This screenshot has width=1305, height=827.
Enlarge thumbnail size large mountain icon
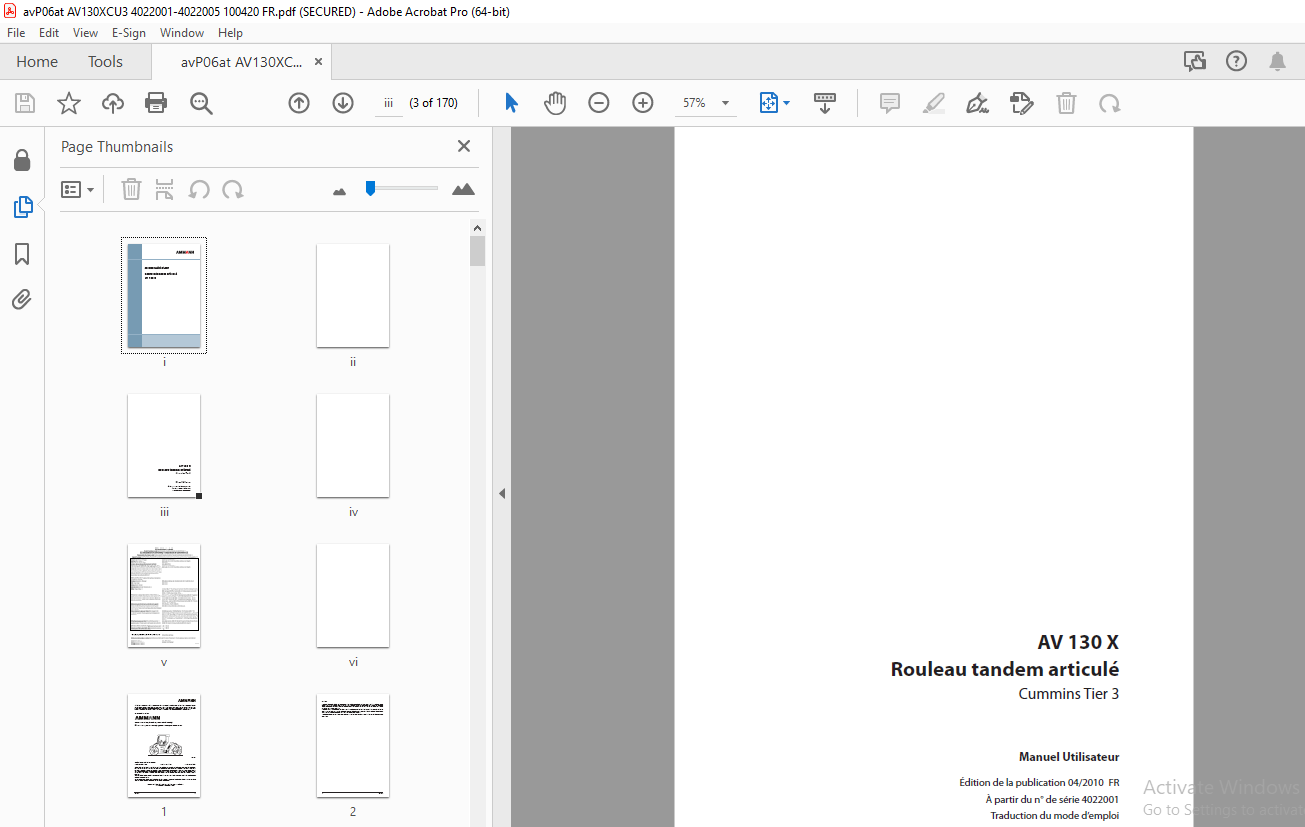pyautogui.click(x=463, y=189)
